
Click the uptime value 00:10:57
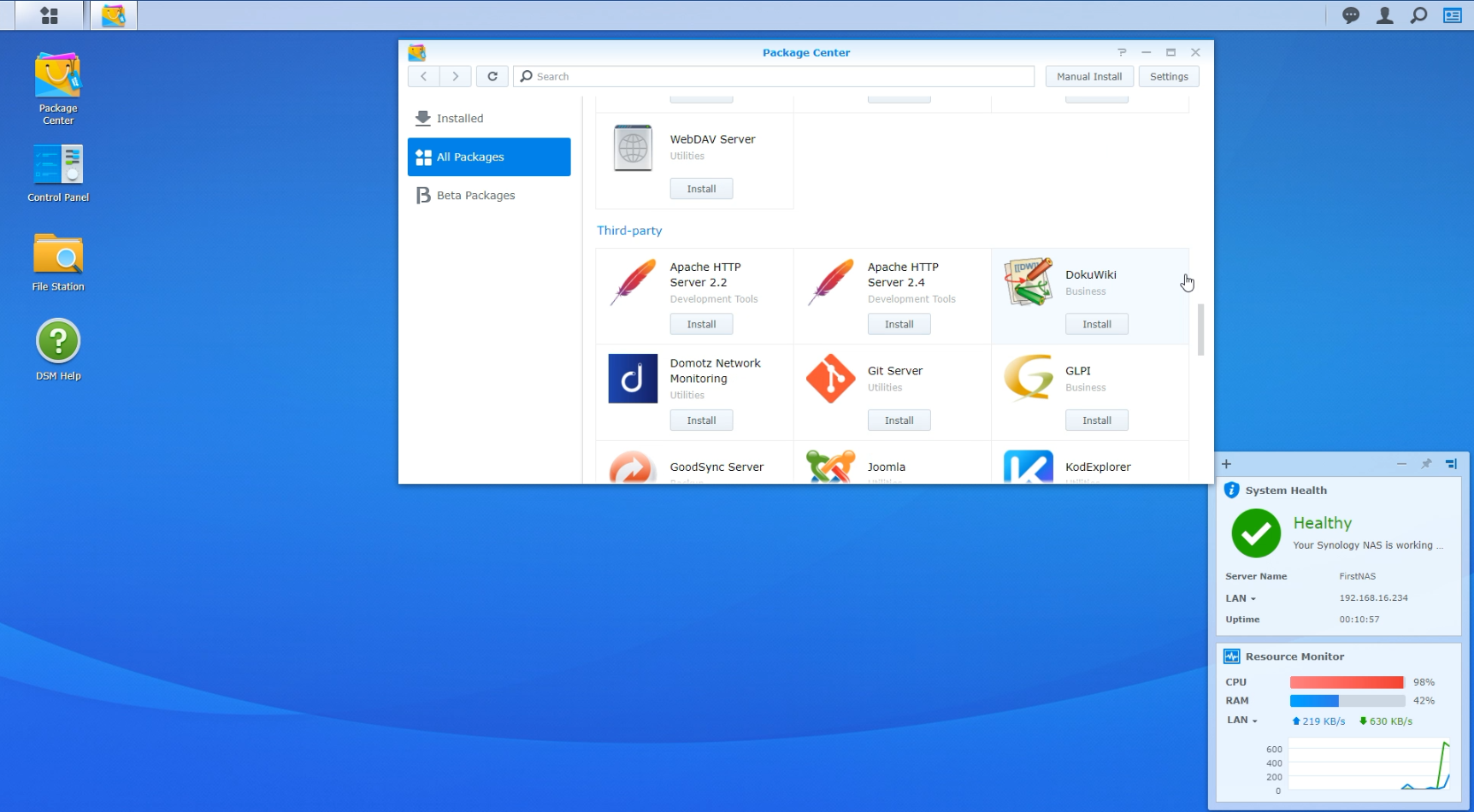[1359, 620]
